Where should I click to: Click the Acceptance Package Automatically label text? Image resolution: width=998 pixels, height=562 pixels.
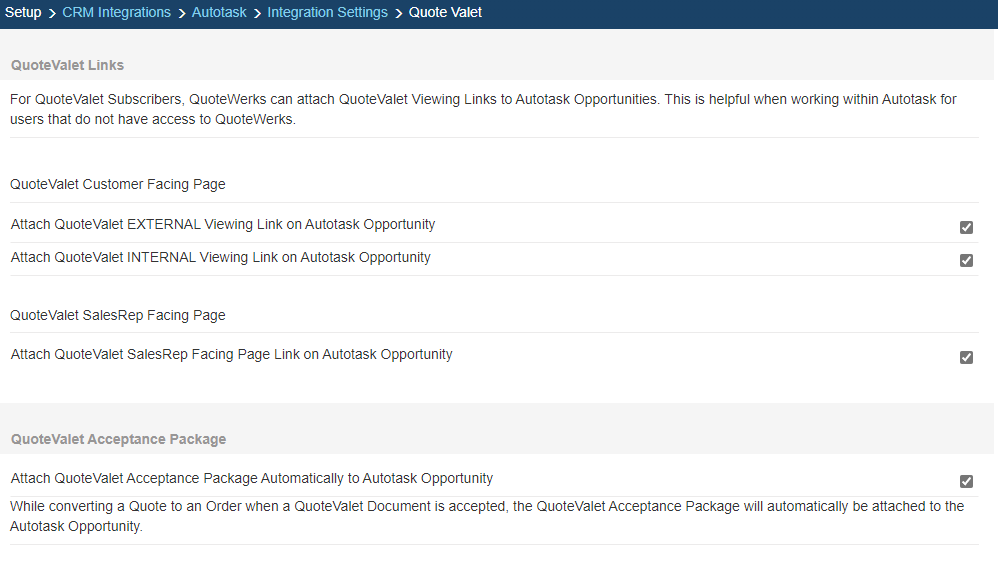pyautogui.click(x=252, y=478)
